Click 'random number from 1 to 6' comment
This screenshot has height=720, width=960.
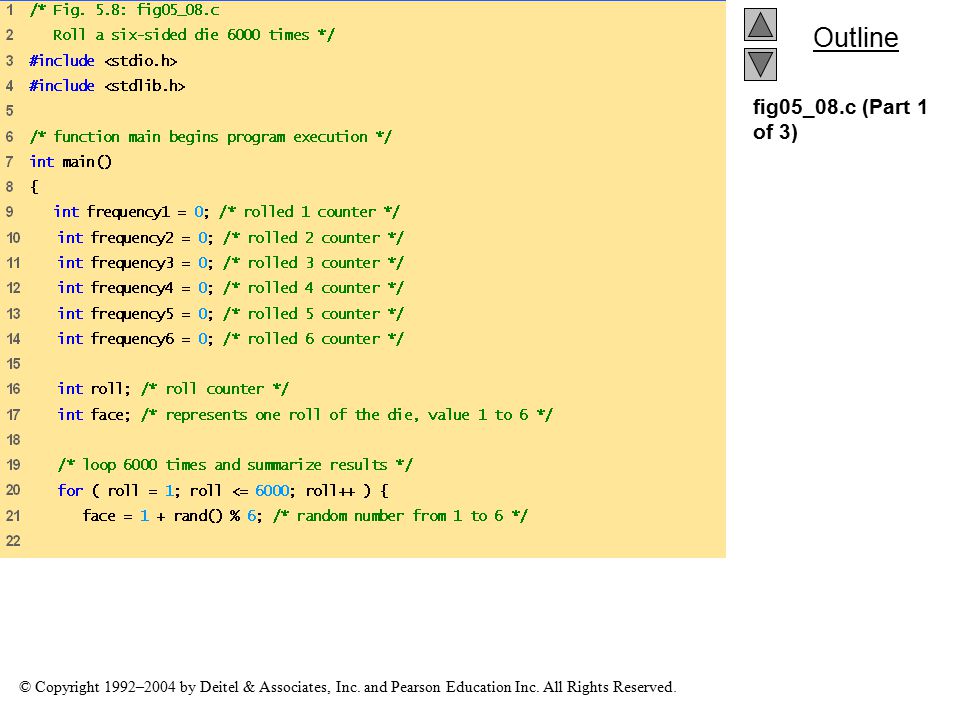click(400, 516)
